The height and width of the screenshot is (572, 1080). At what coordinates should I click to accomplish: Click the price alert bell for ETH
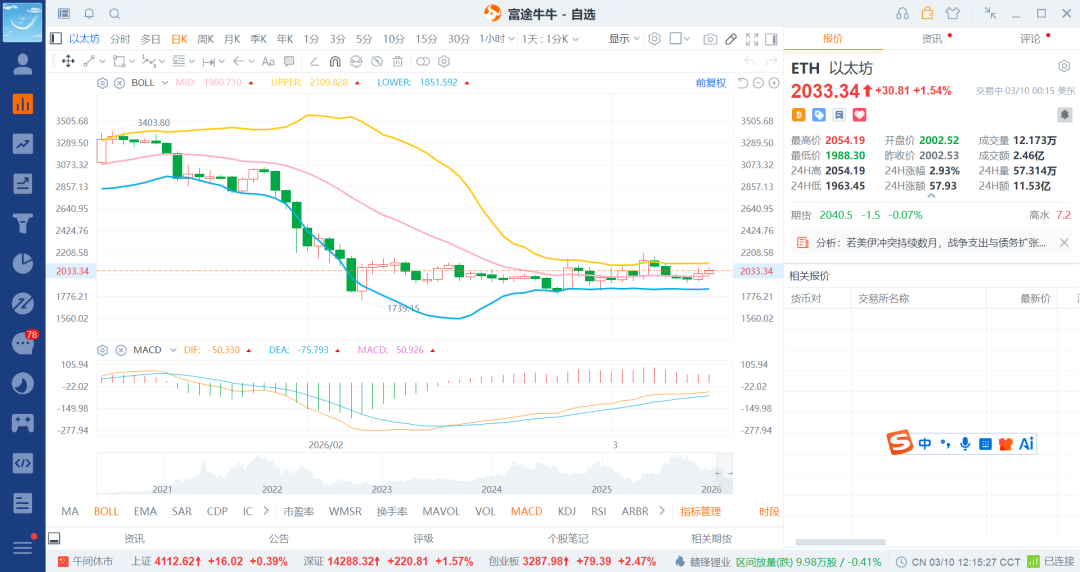tap(1064, 114)
